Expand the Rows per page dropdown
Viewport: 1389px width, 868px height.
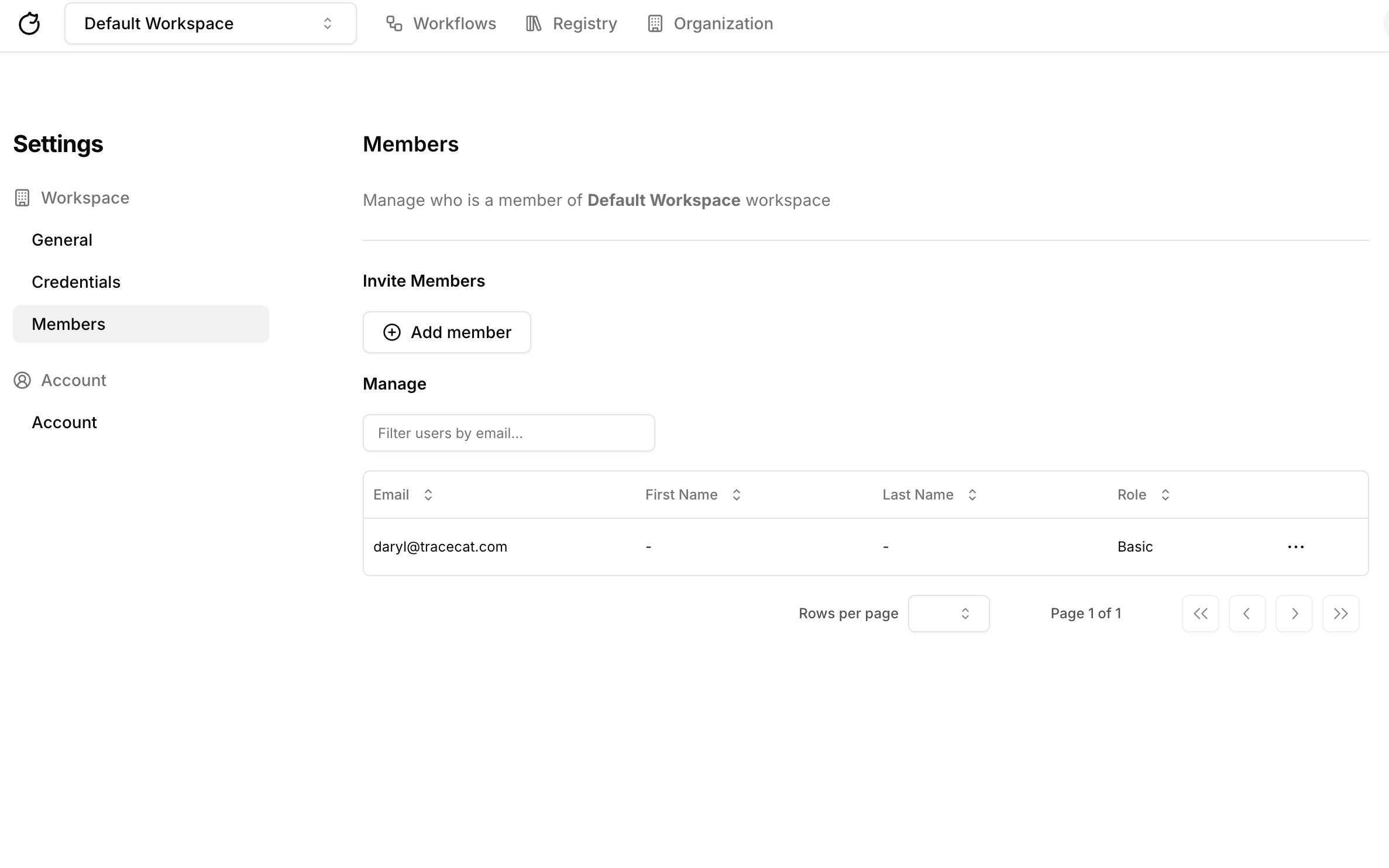(948, 614)
